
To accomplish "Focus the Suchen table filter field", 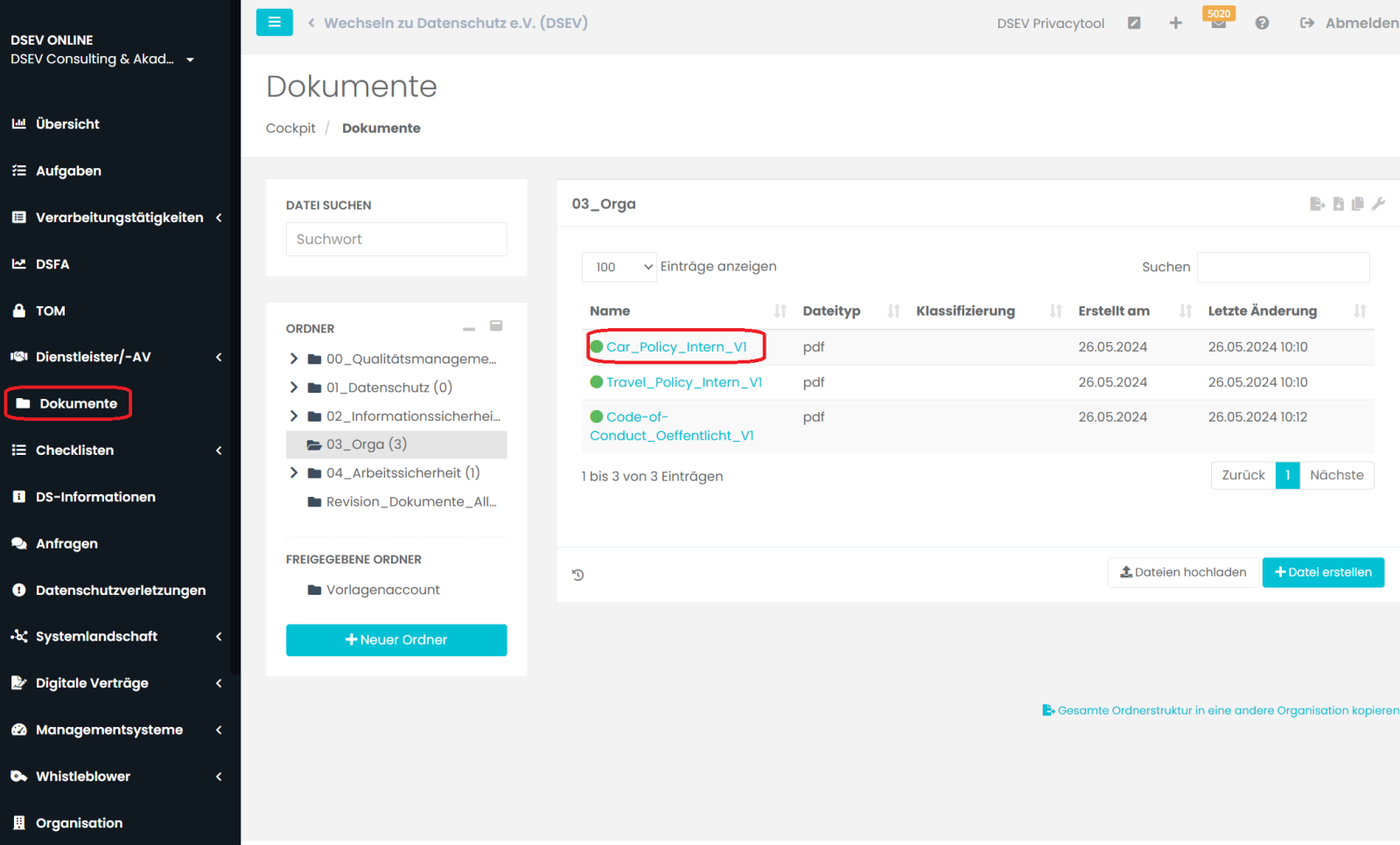I will (x=1283, y=267).
